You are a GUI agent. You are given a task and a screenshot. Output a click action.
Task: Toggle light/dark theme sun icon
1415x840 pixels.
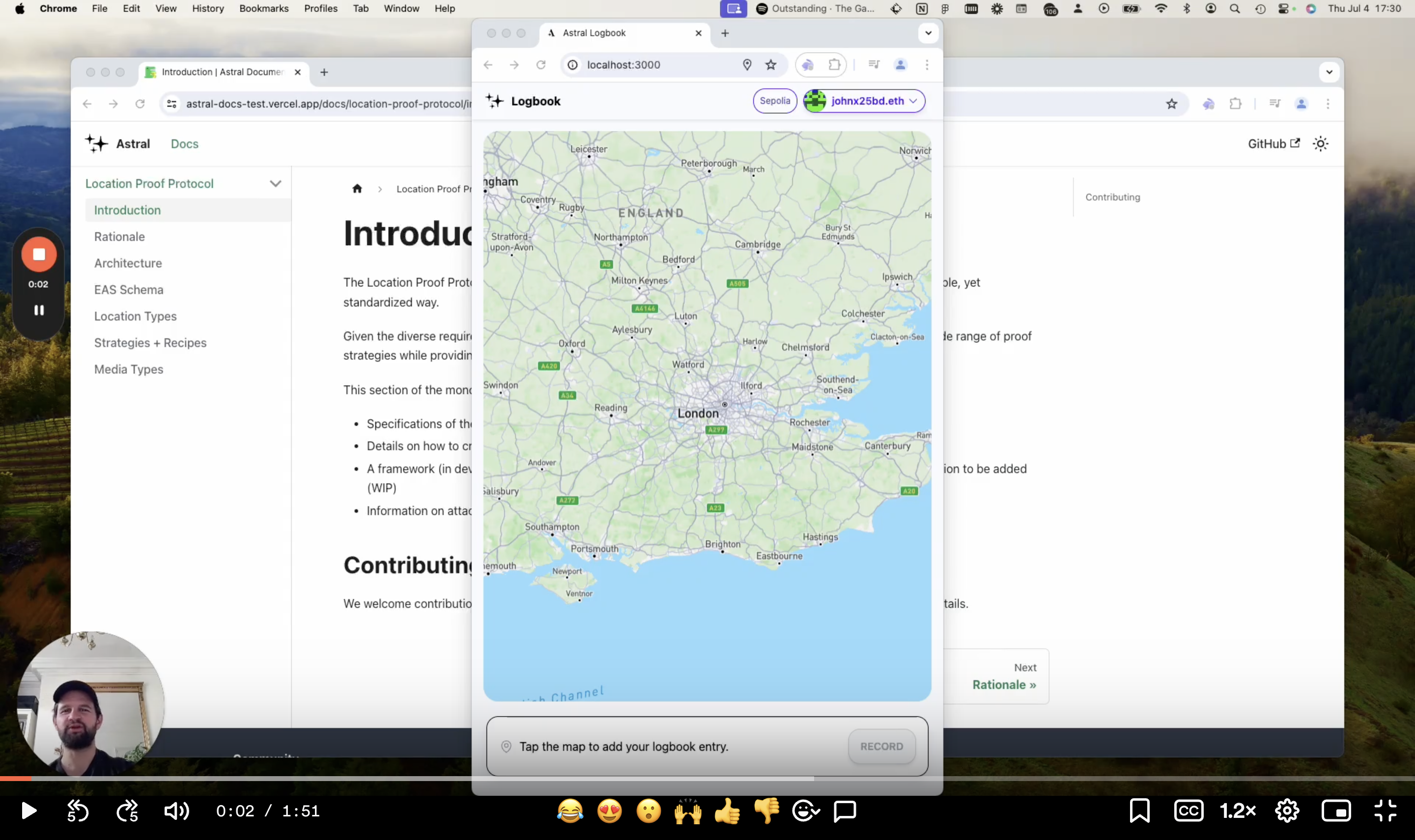pyautogui.click(x=1321, y=144)
